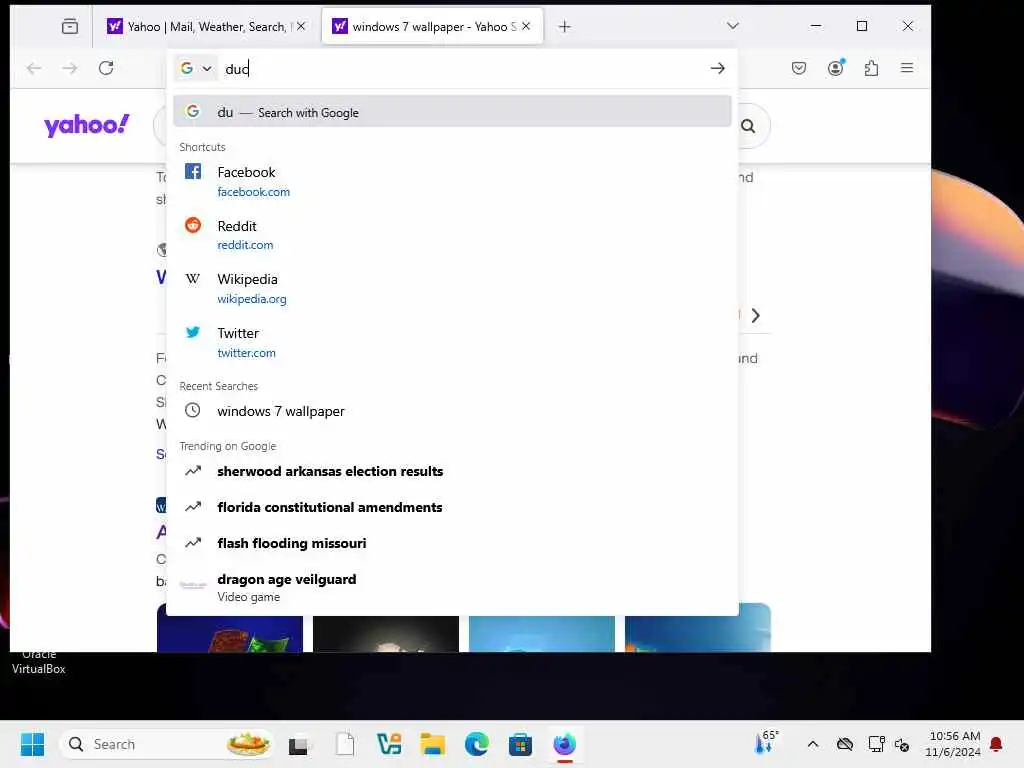Image resolution: width=1024 pixels, height=768 pixels.
Task: Open the Wikipedia shortcut
Action: [452, 288]
